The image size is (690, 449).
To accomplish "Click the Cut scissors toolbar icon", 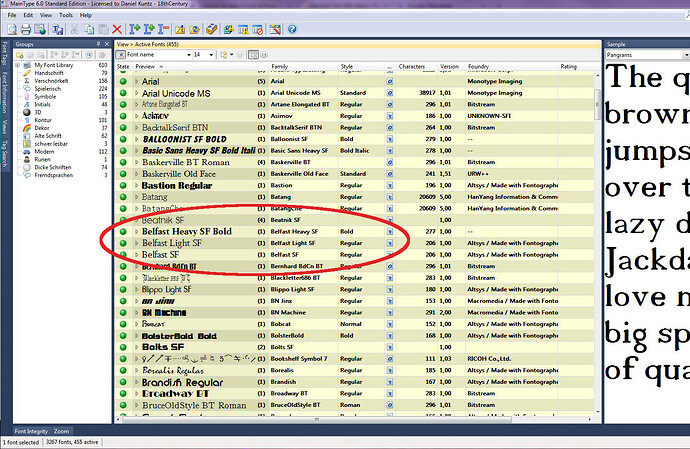I will pos(74,29).
